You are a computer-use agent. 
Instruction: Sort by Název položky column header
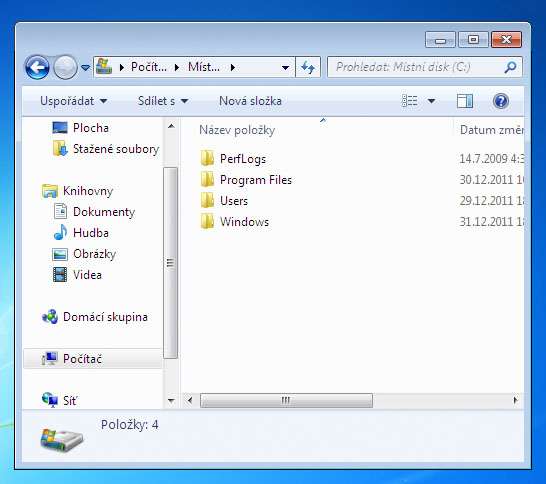pyautogui.click(x=237, y=130)
